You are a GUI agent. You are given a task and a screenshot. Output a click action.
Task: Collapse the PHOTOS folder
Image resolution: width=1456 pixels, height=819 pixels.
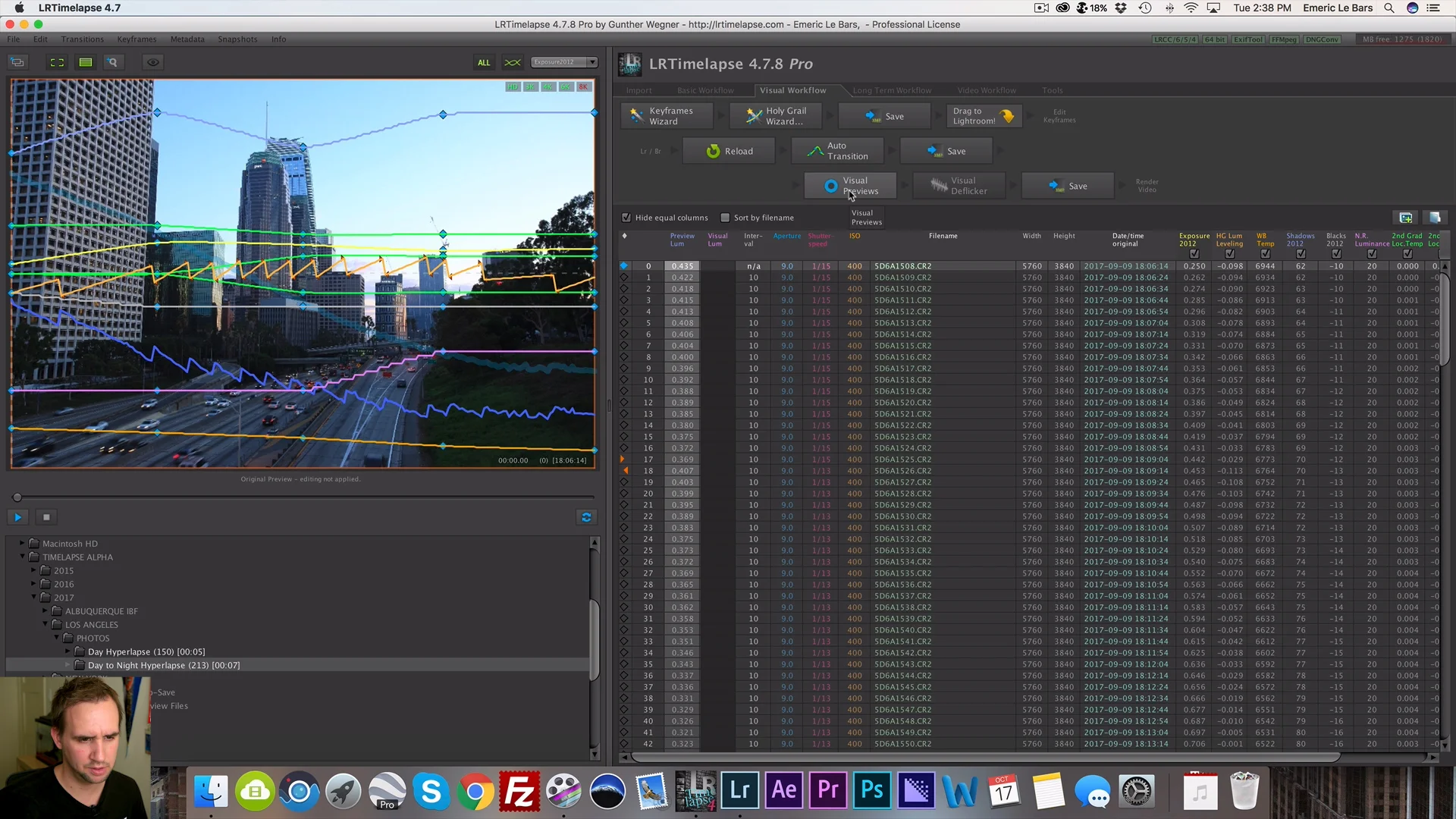(56, 638)
